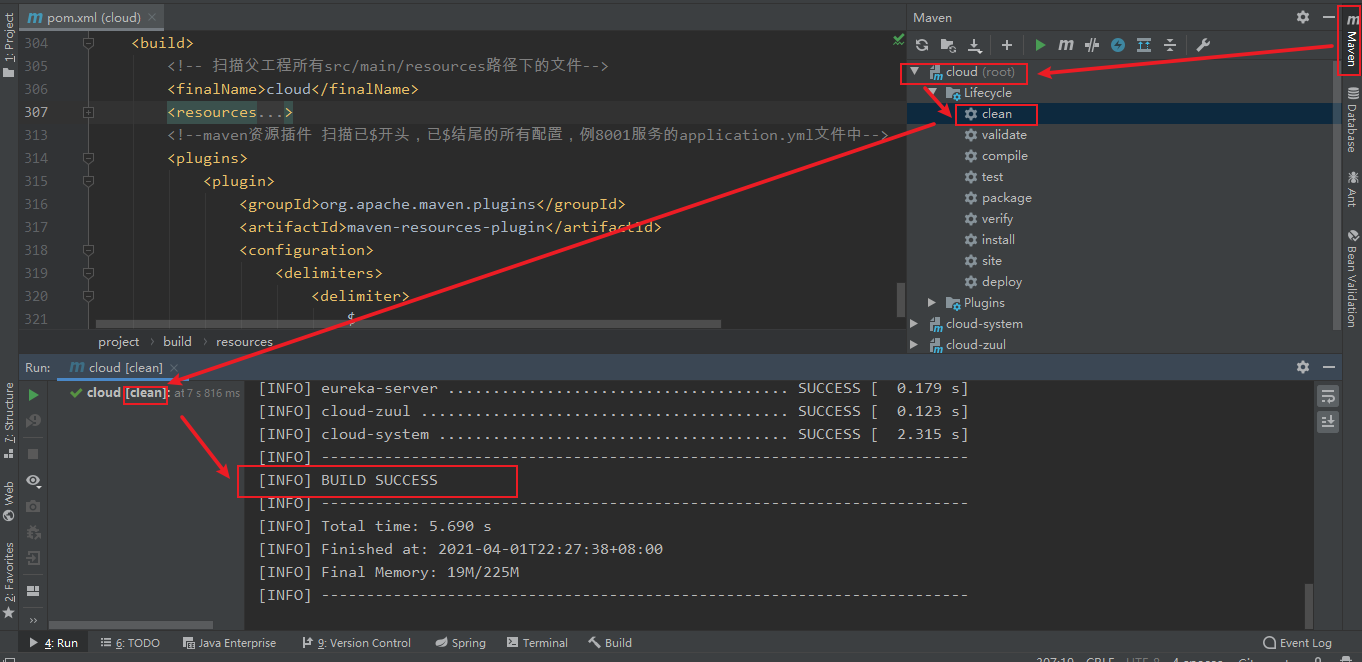This screenshot has width=1362, height=662.
Task: Open Spring tool window
Action: (460, 643)
